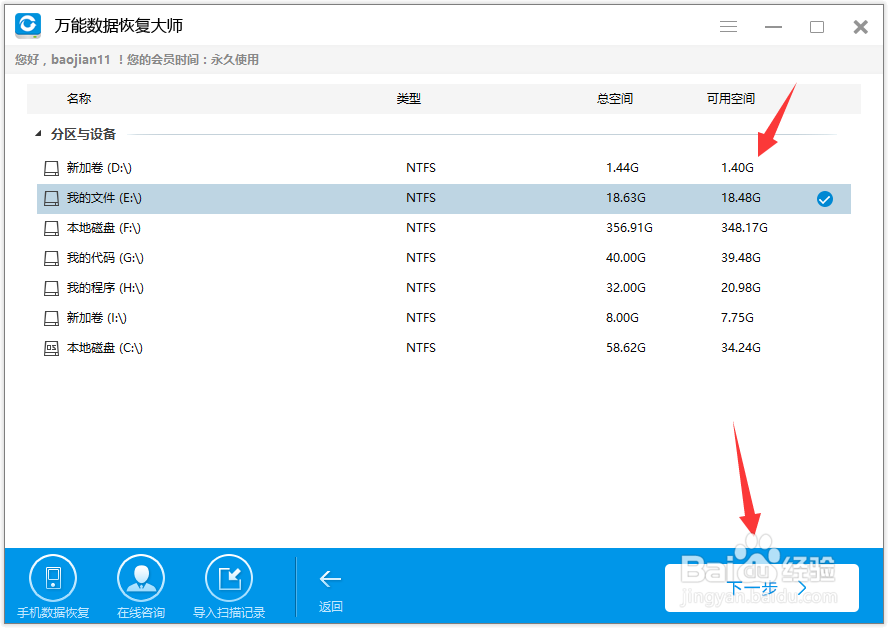Viewport: 888px width, 628px height.
Task: Open the hamburger menu in the title bar
Action: 728,26
